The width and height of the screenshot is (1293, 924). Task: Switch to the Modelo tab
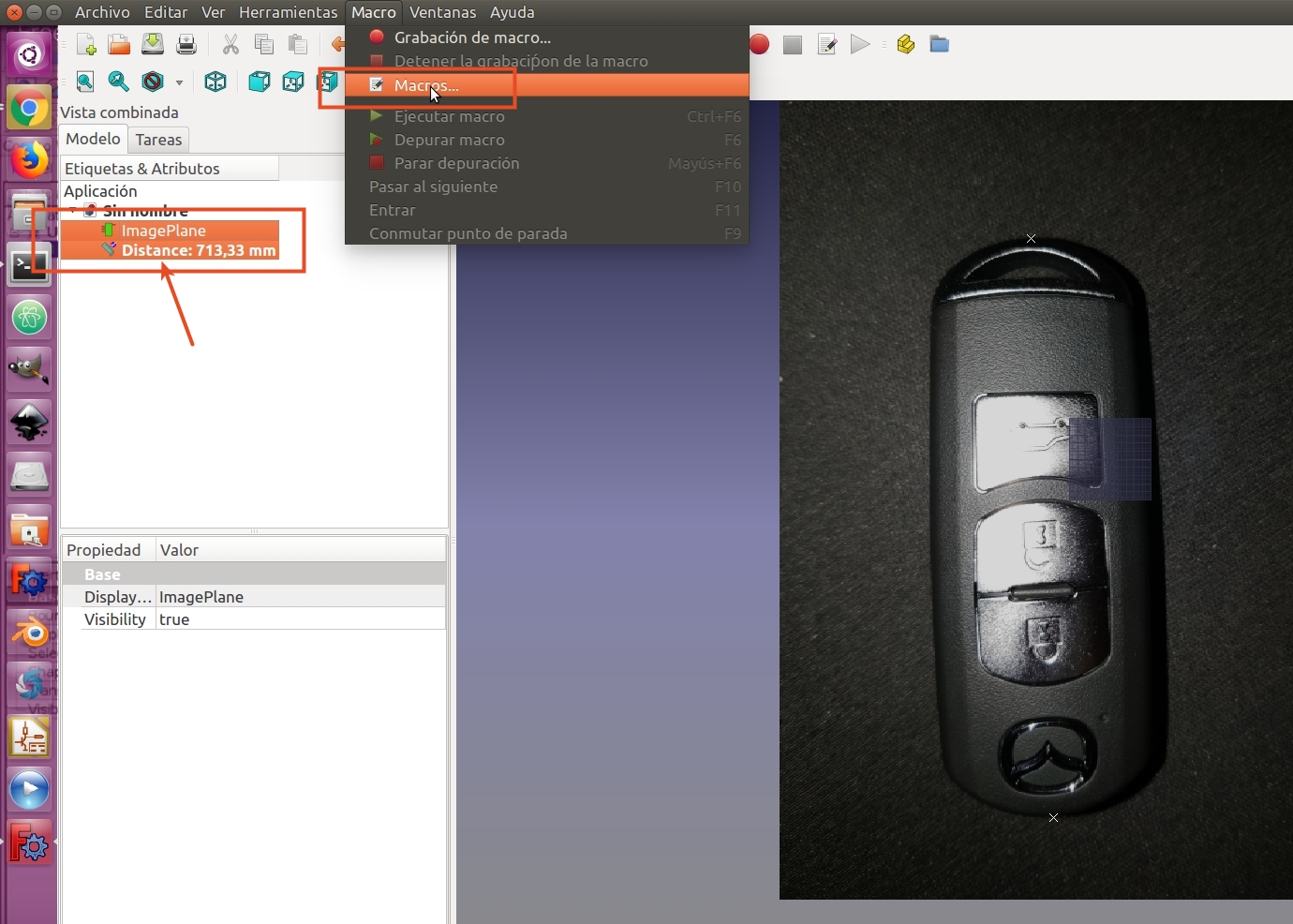point(93,139)
